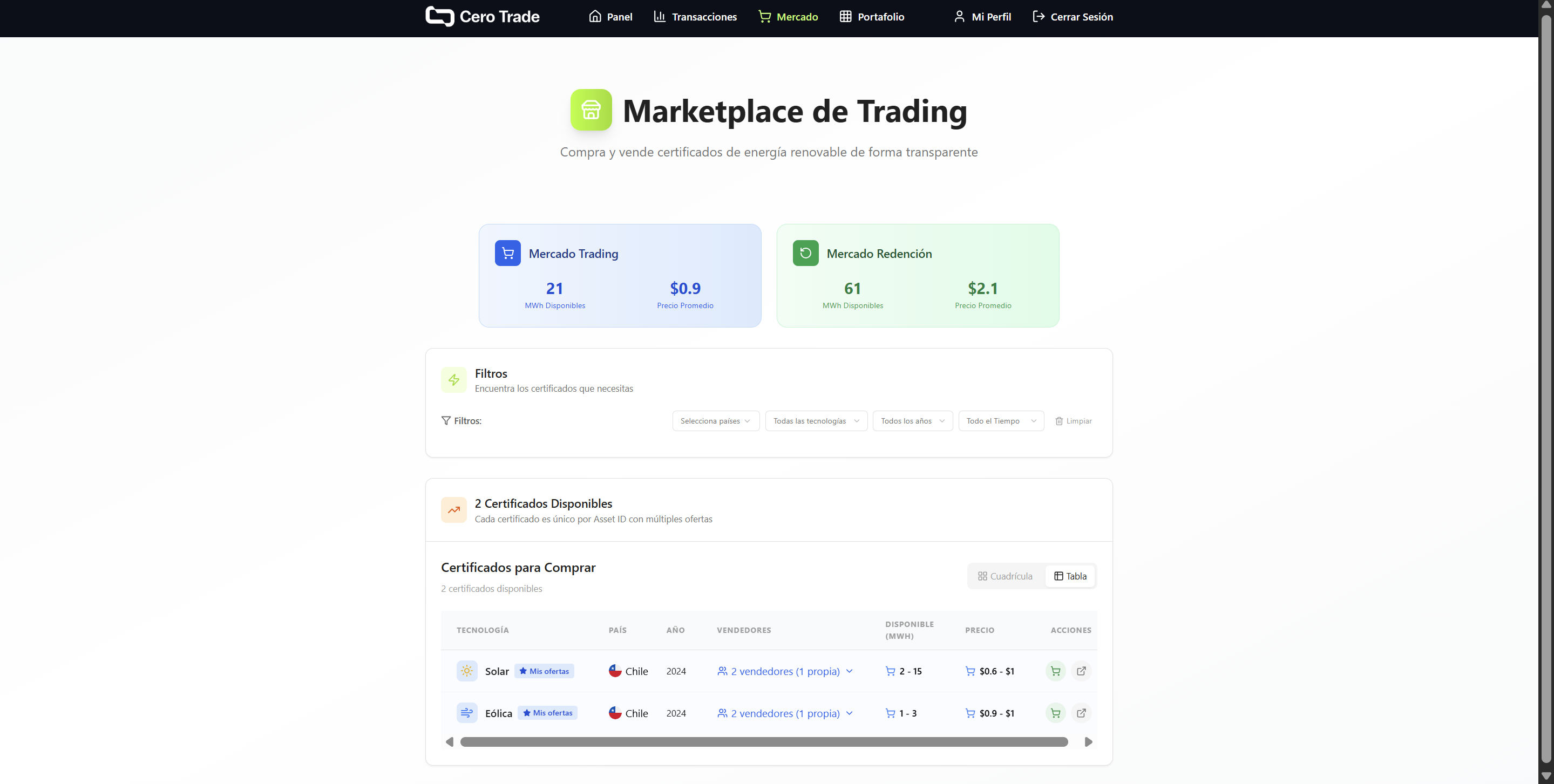Screen dimensions: 1554x784
Task: Open the Todos los años filter
Action: pyautogui.click(x=912, y=420)
